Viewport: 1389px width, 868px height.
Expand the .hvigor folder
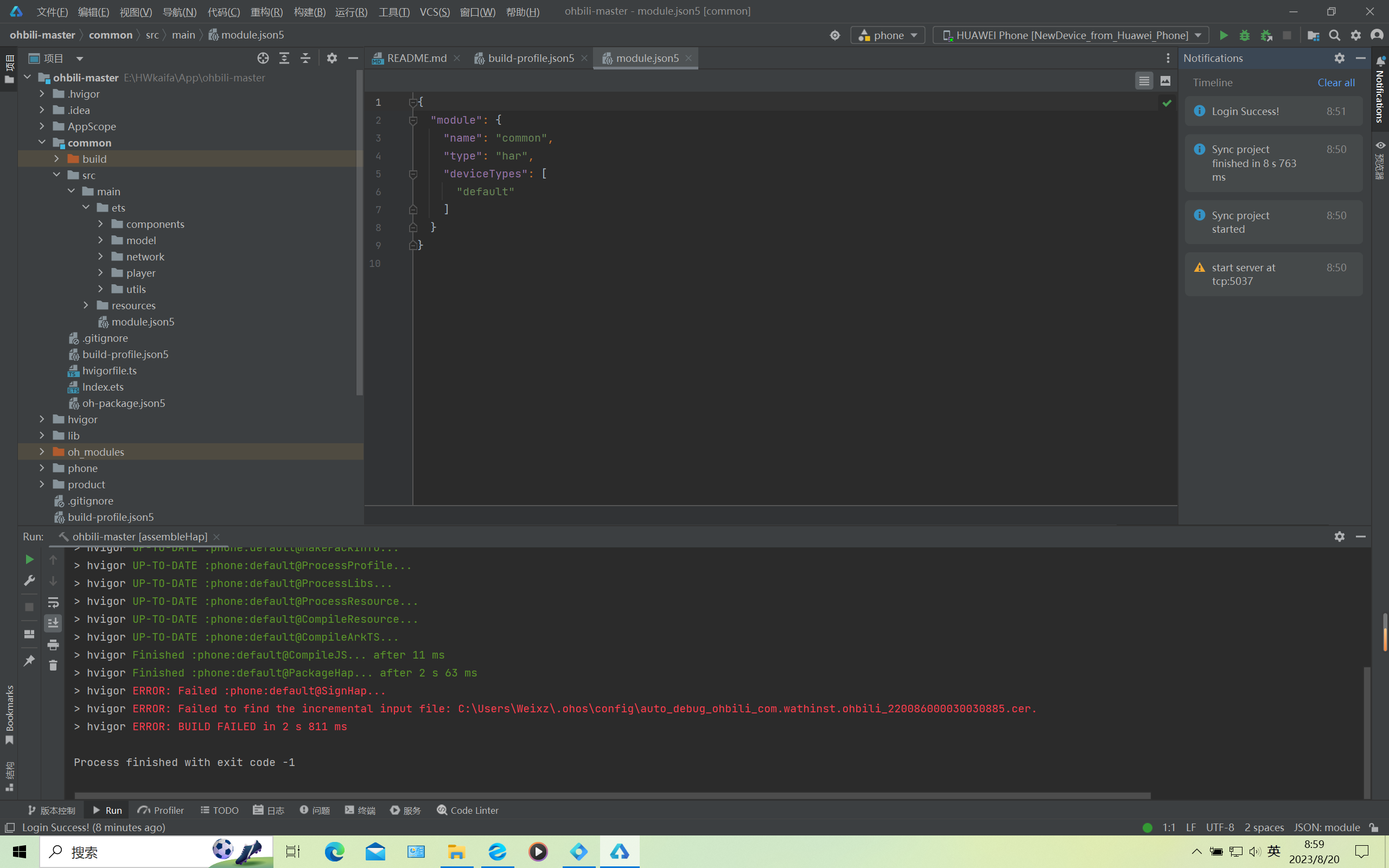tap(42, 93)
